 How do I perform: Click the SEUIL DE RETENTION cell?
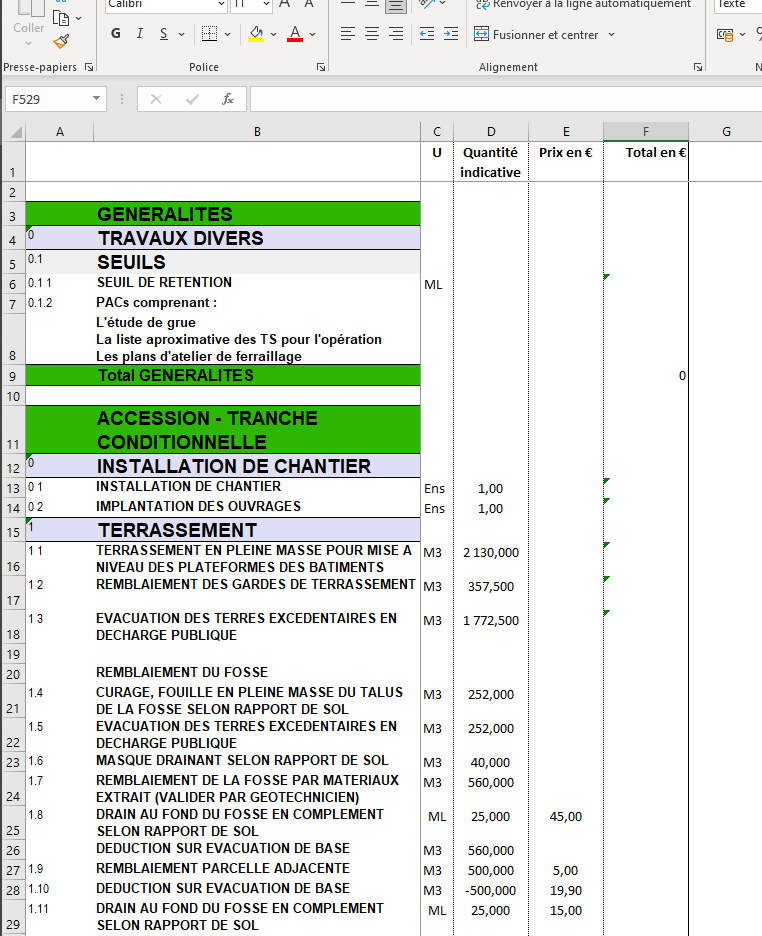[257, 284]
